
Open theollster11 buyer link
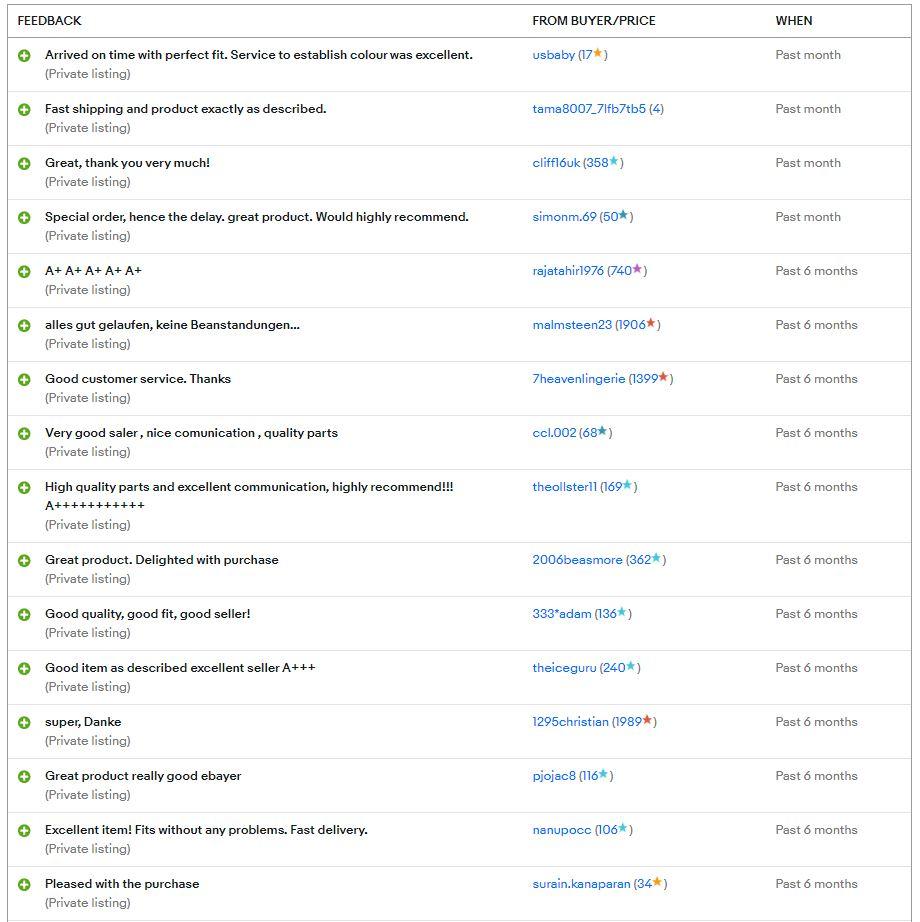(x=564, y=487)
